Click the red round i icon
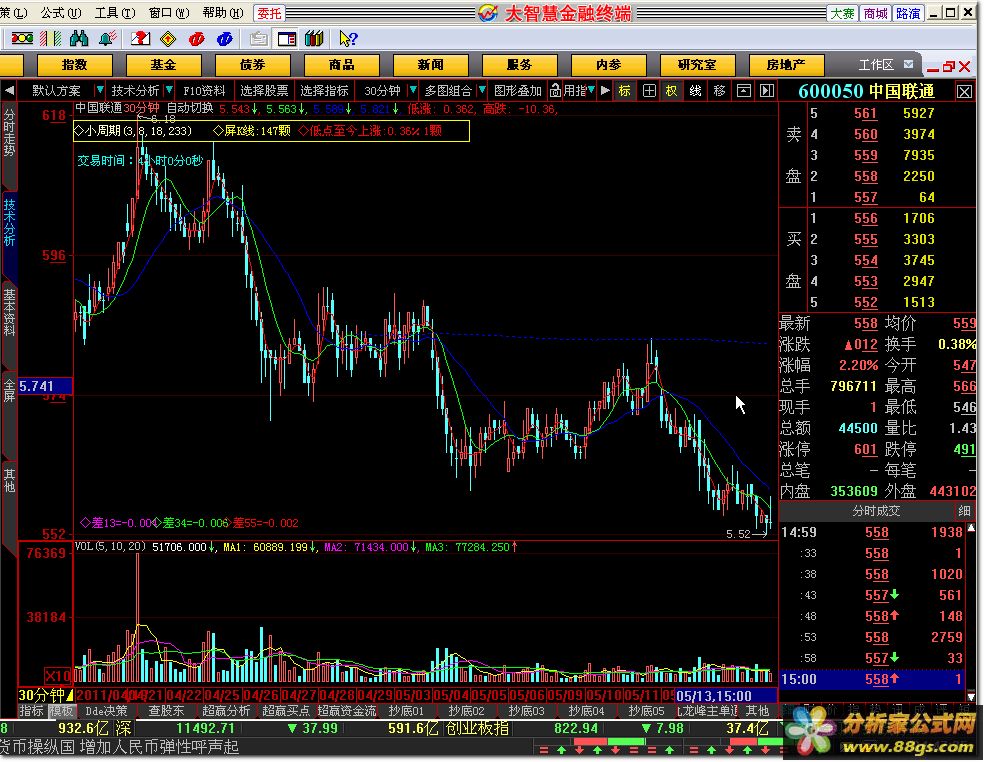Viewport: 985px width, 762px height. pos(196,39)
